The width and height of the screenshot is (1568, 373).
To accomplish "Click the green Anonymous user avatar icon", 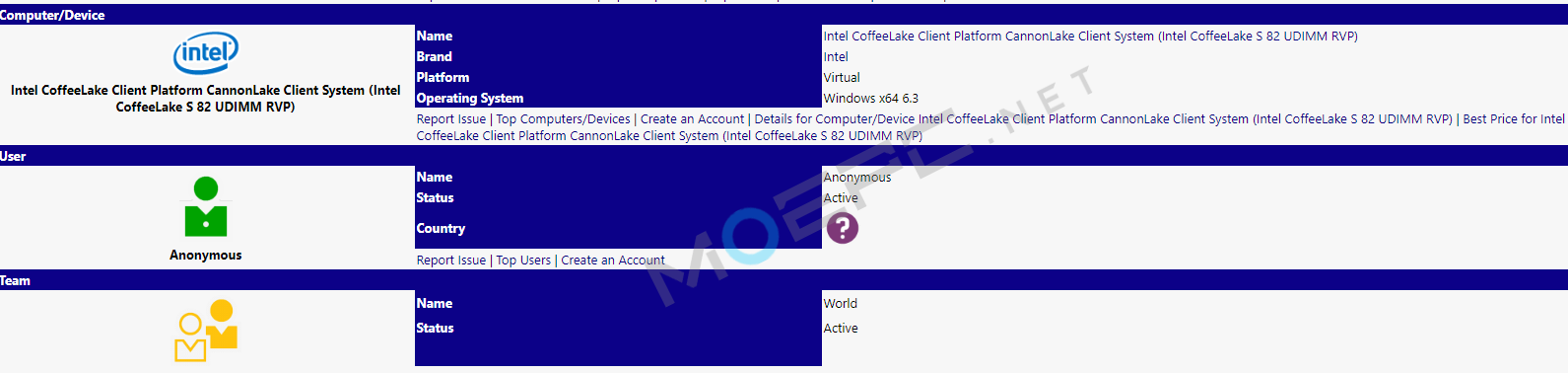I will pos(205,207).
